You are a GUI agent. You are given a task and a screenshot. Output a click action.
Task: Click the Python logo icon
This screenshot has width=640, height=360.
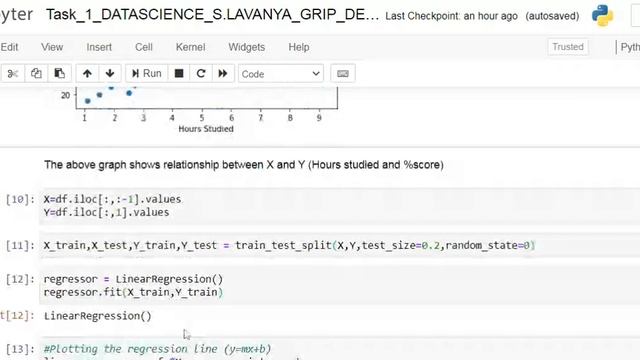(602, 16)
